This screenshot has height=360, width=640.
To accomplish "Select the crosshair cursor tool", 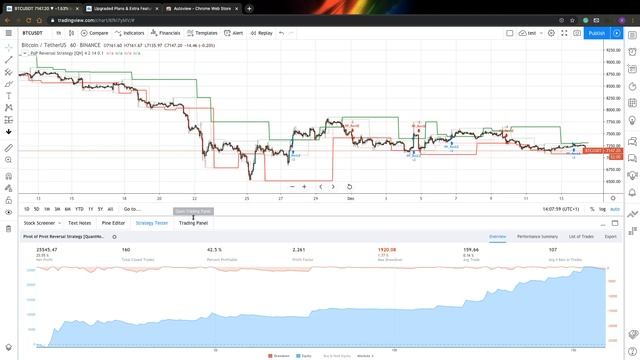I will tap(9, 48).
